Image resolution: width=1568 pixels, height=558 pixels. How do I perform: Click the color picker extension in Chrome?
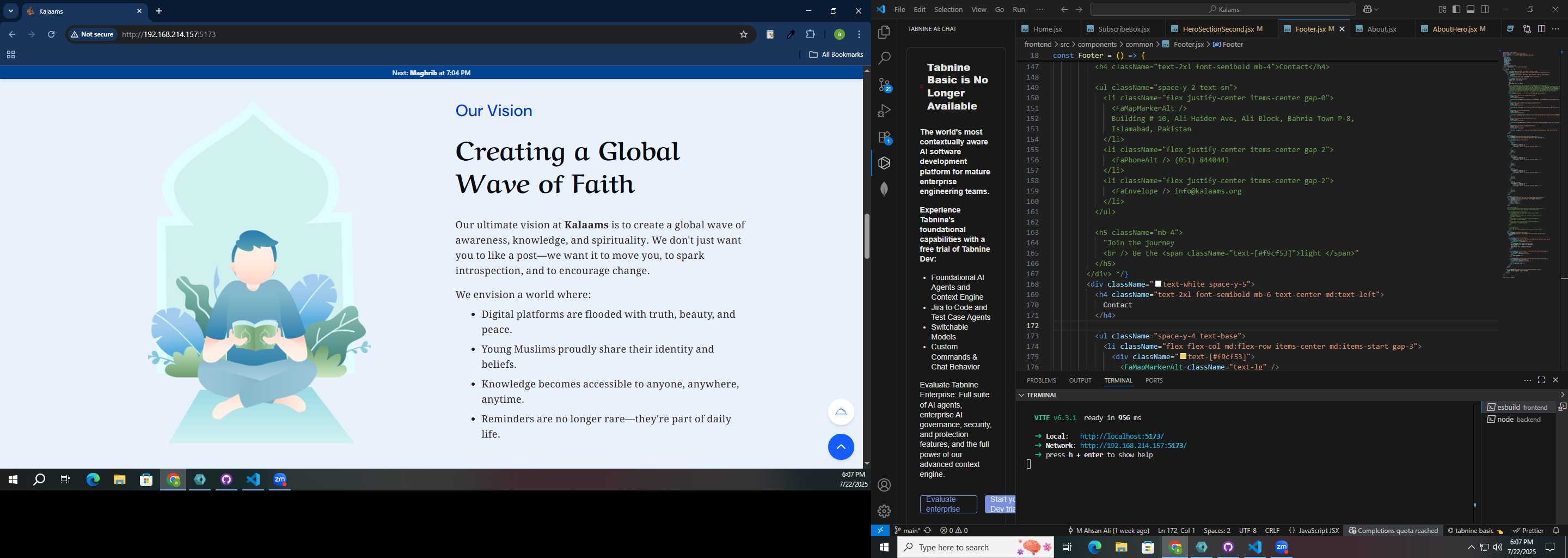790,35
